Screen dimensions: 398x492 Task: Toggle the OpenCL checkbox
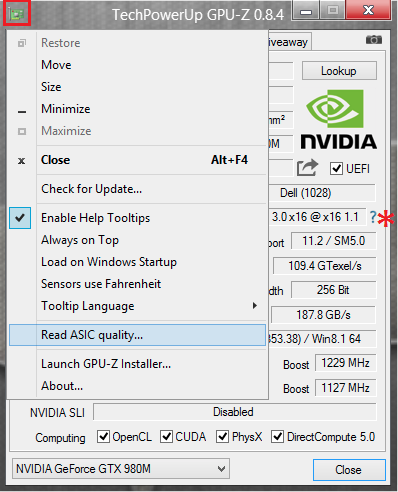[x=103, y=436]
